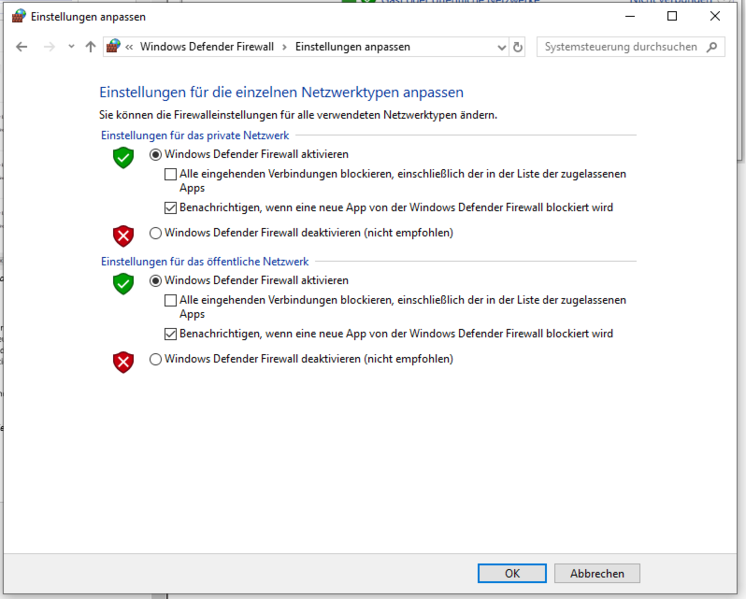746x599 pixels.
Task: Toggle Benachrichtigen checkbox under public network
Action: tap(170, 334)
